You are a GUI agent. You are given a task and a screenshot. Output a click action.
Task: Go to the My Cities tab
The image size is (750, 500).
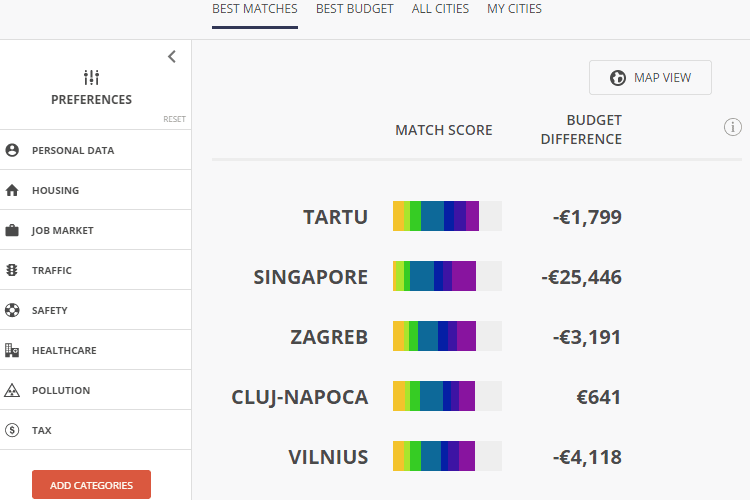514,9
